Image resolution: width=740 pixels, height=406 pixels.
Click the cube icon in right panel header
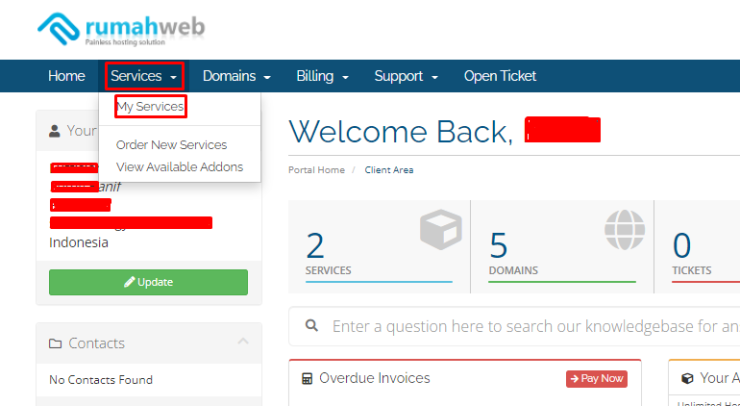688,378
